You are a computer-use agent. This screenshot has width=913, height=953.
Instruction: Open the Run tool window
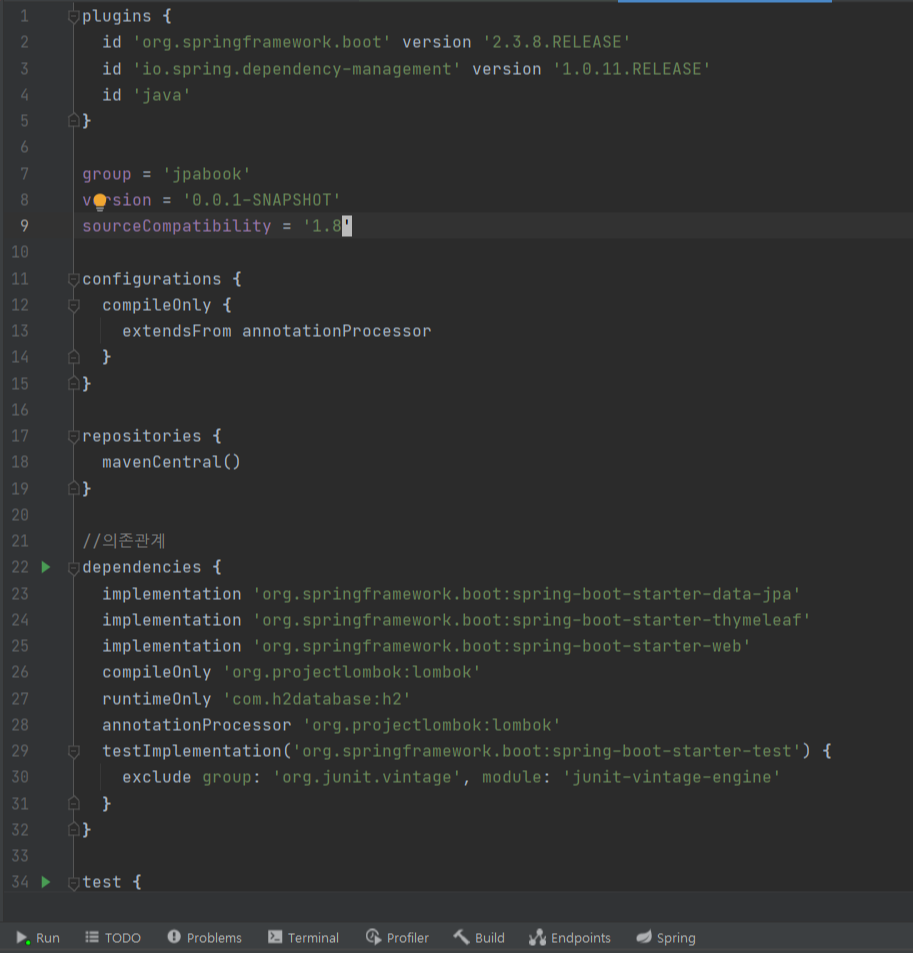38,937
